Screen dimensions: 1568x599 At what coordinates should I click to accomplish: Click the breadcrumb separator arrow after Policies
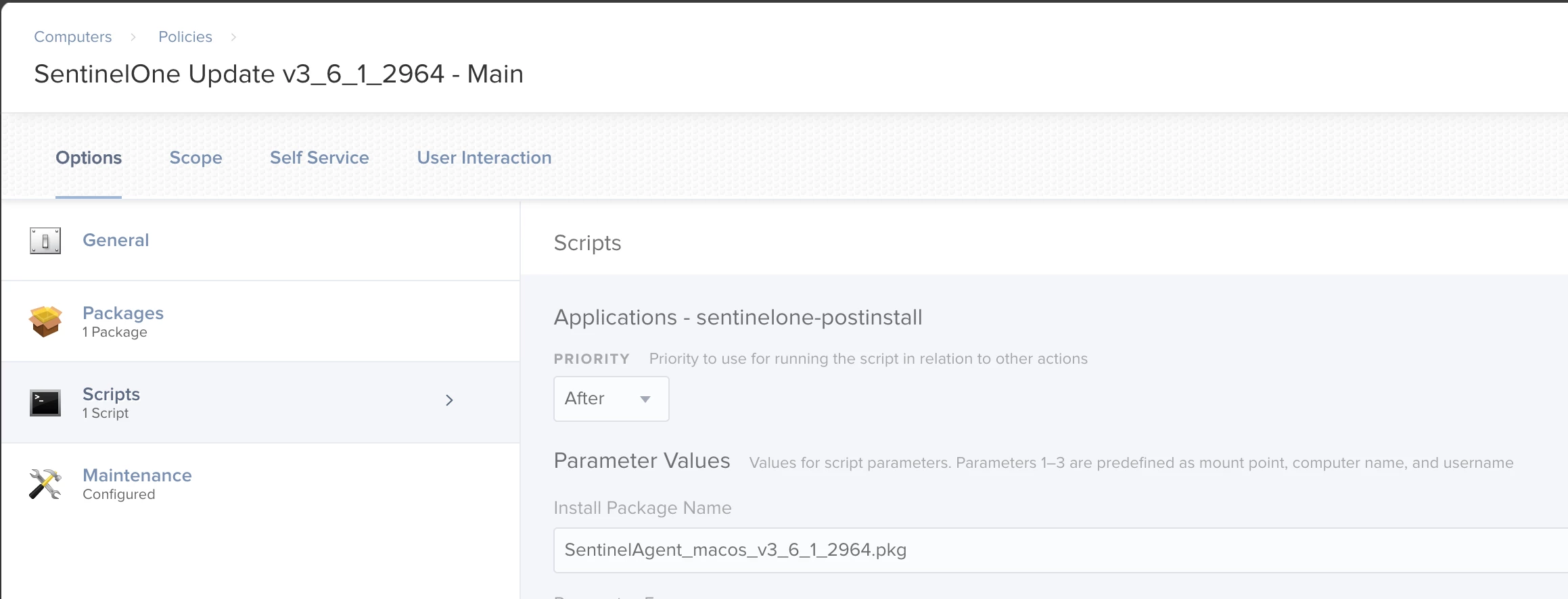point(233,37)
